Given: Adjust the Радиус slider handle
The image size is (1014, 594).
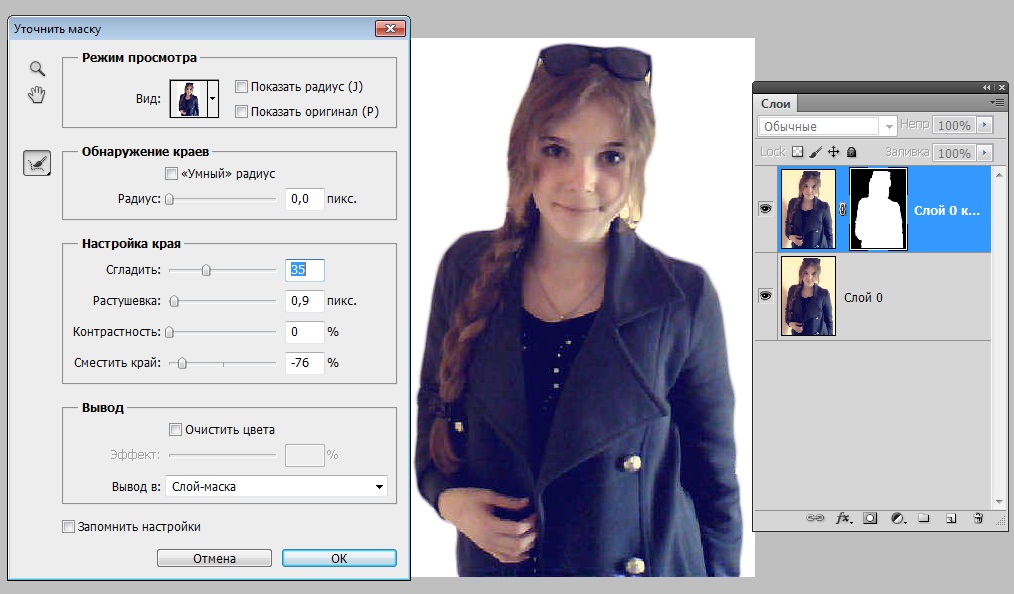Looking at the screenshot, I should (169, 199).
